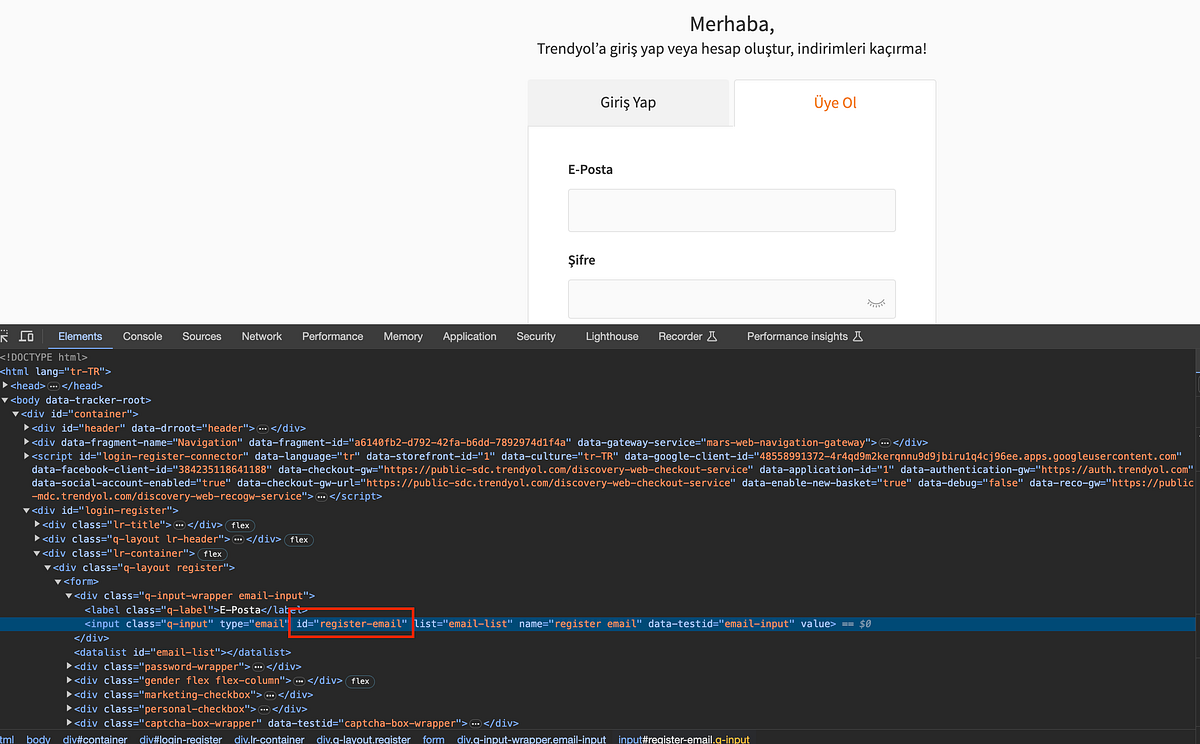
Task: Click the Performance insights flask icon
Action: pyautogui.click(x=858, y=337)
